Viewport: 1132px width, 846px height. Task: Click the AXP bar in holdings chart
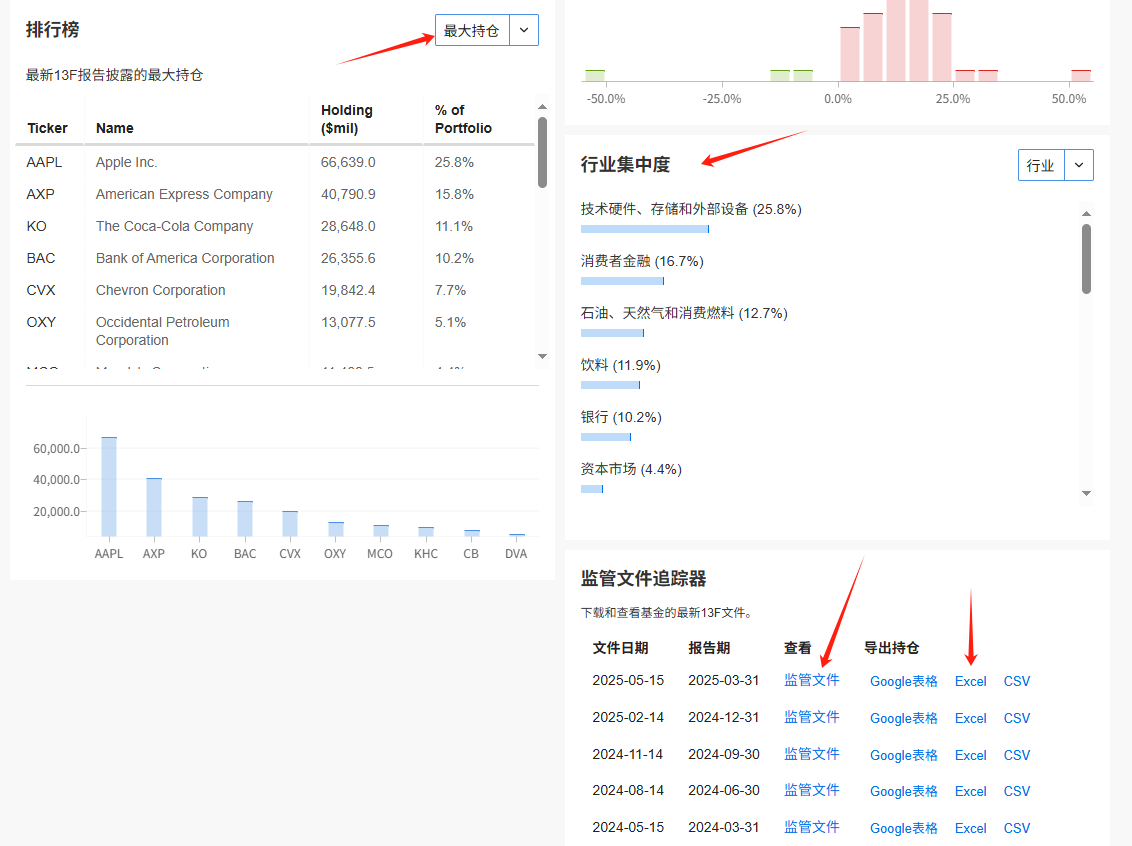click(x=154, y=507)
